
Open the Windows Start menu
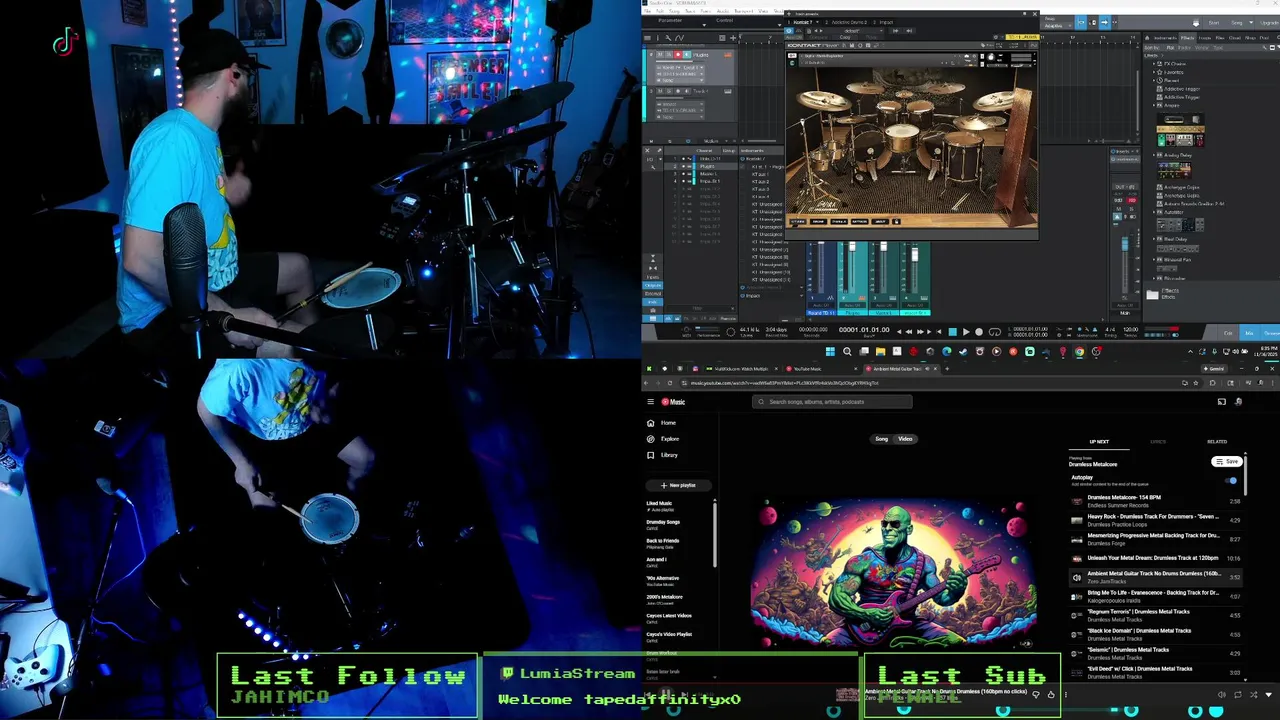830,351
